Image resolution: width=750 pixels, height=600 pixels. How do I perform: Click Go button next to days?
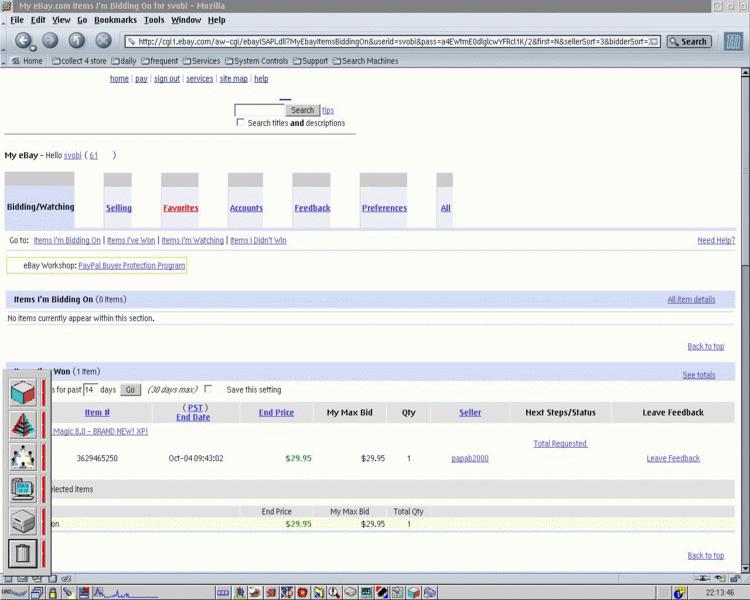coord(130,390)
